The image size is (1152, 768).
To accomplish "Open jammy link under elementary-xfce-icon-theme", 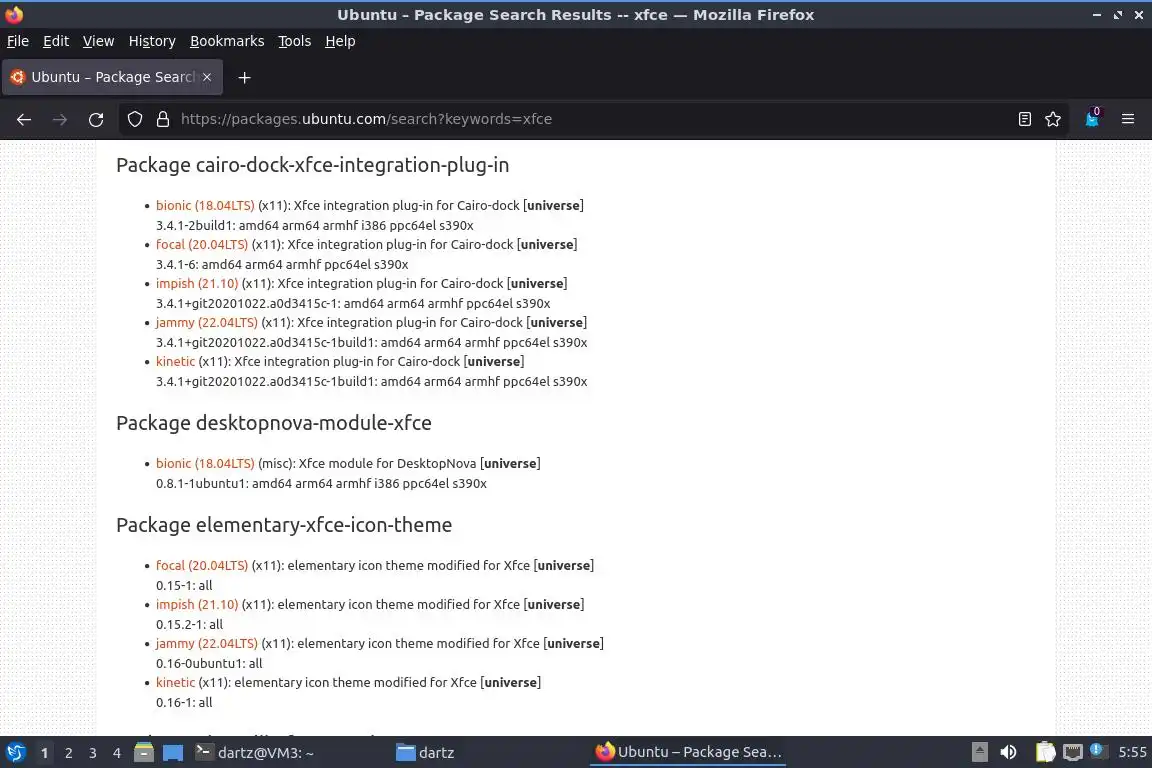I will (206, 644).
